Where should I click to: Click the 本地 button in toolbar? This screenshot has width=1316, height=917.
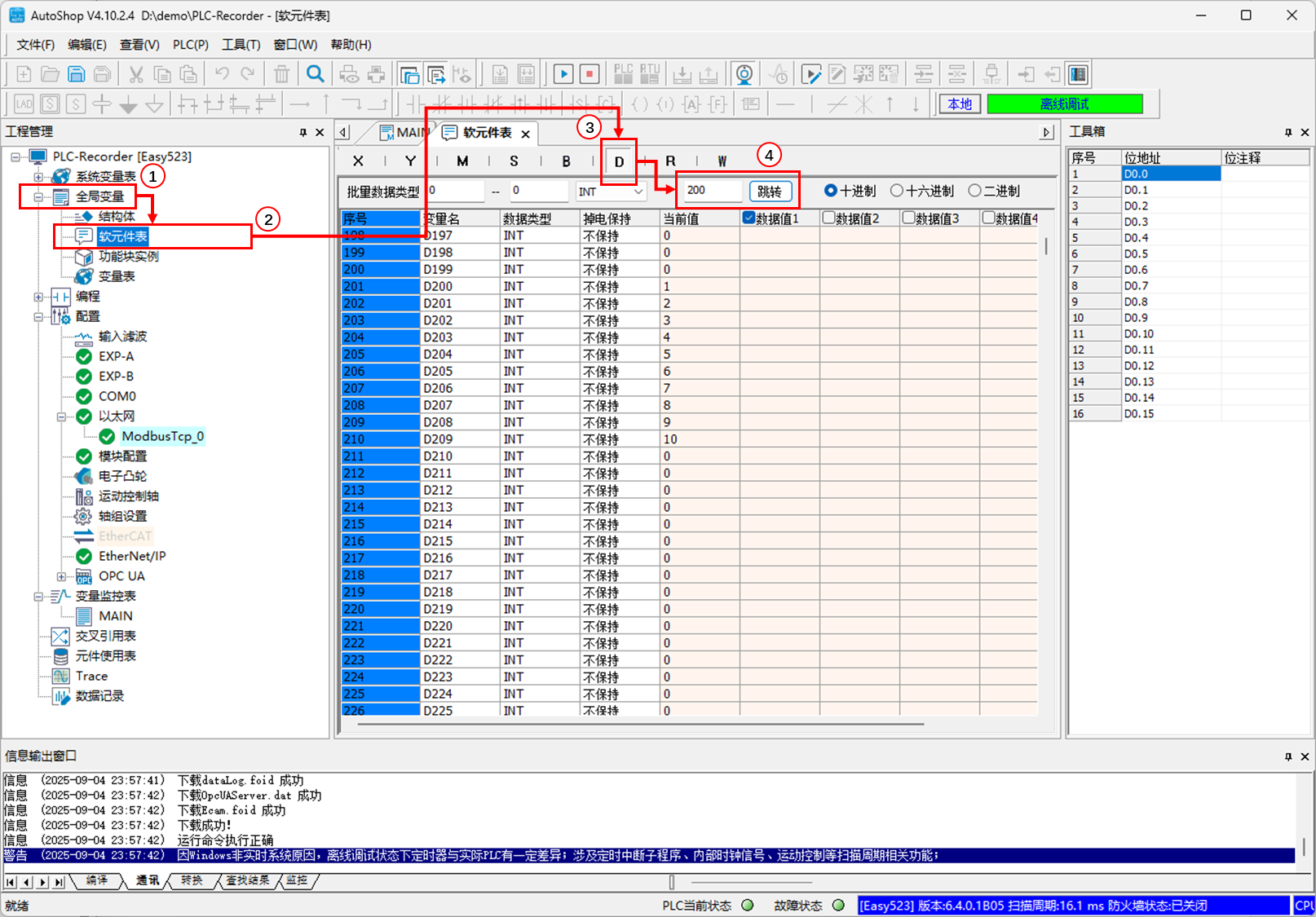pos(960,104)
